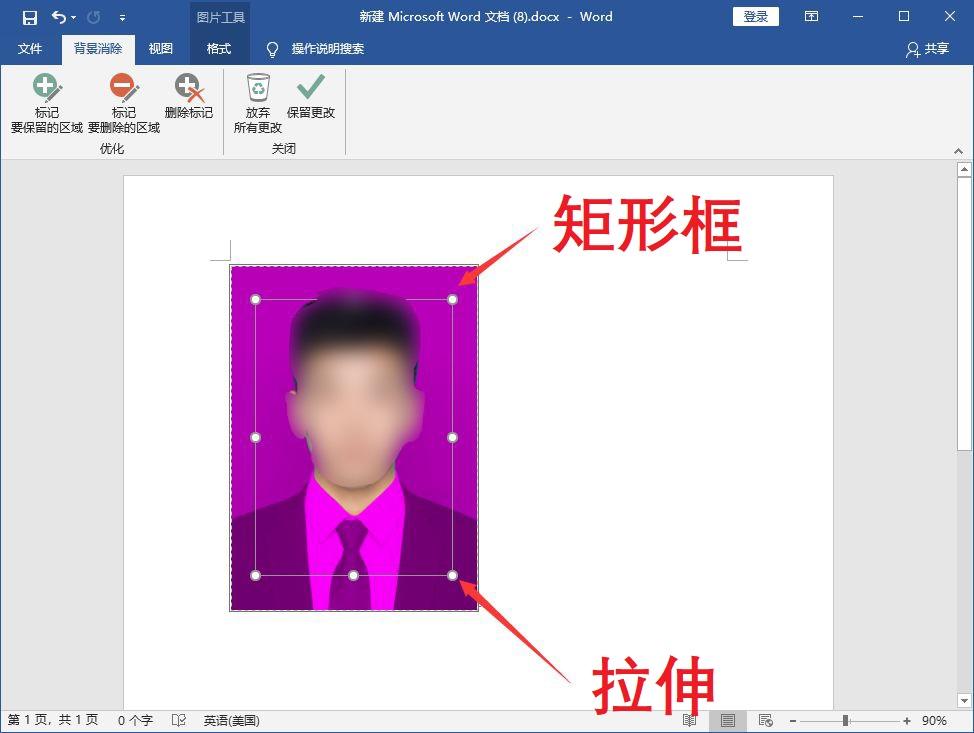Choose 标记要删除的区域 tool
974x733 pixels.
[124, 103]
